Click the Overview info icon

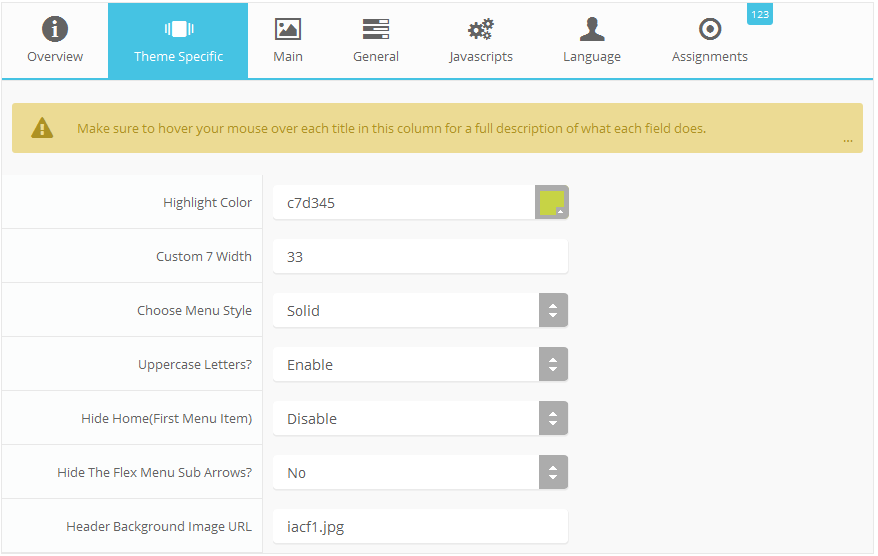click(55, 29)
